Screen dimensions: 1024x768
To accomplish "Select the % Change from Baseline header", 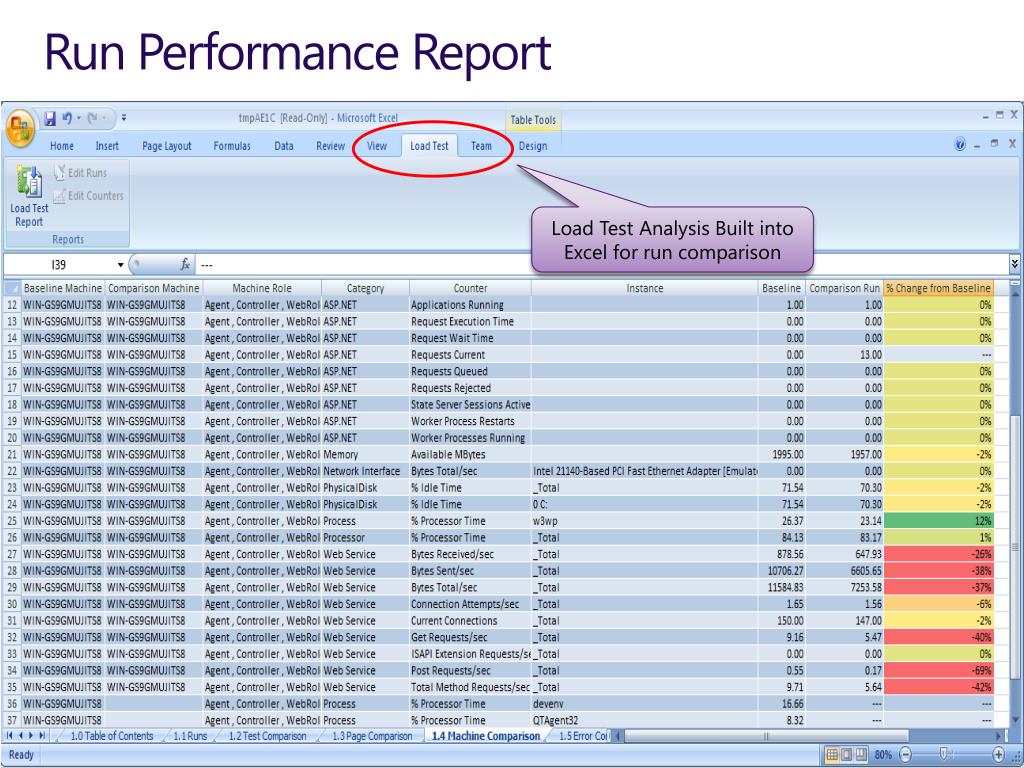I will pos(938,288).
